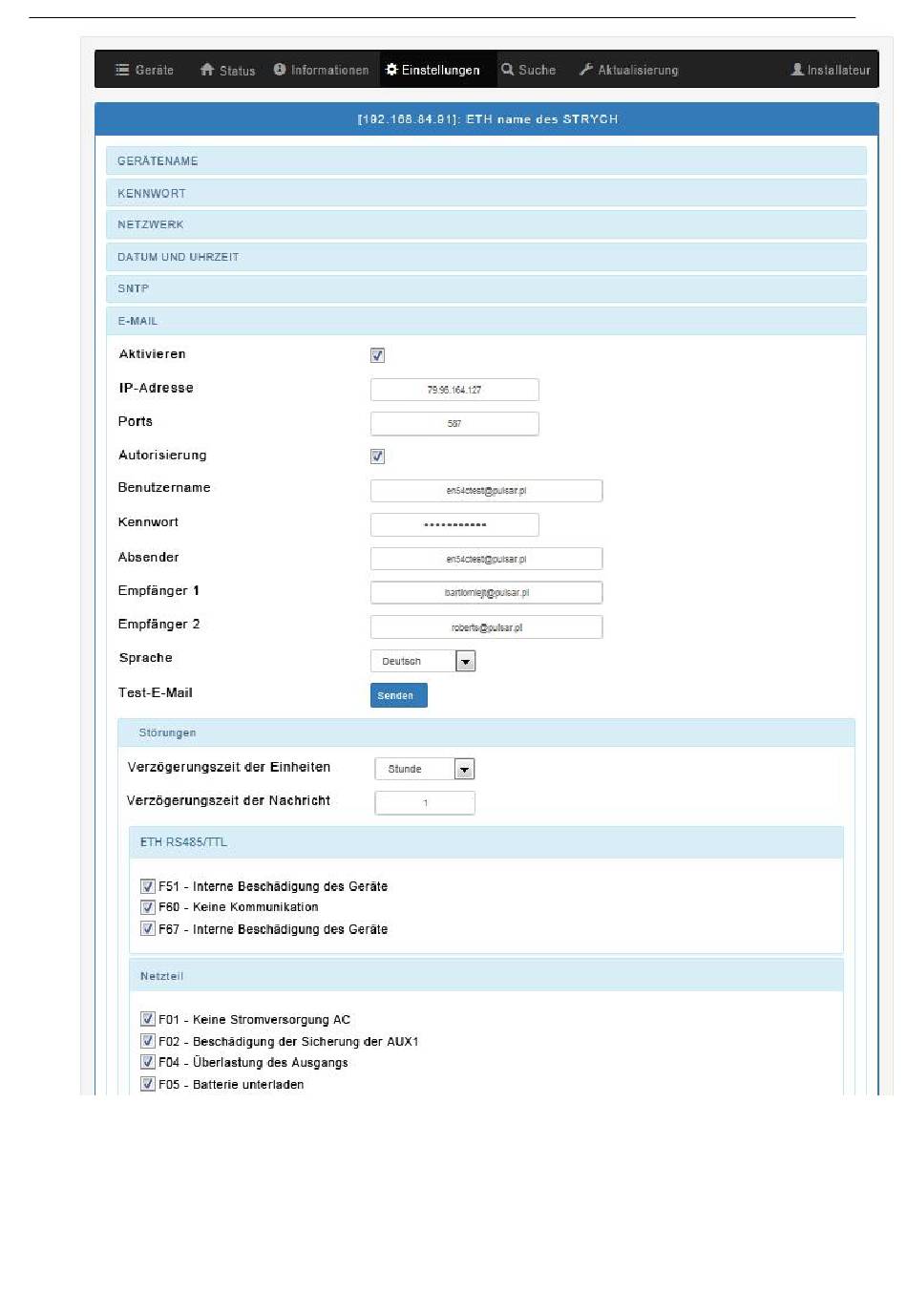907x1316 pixels.
Task: Click the Installateur user icon
Action: pos(797,70)
